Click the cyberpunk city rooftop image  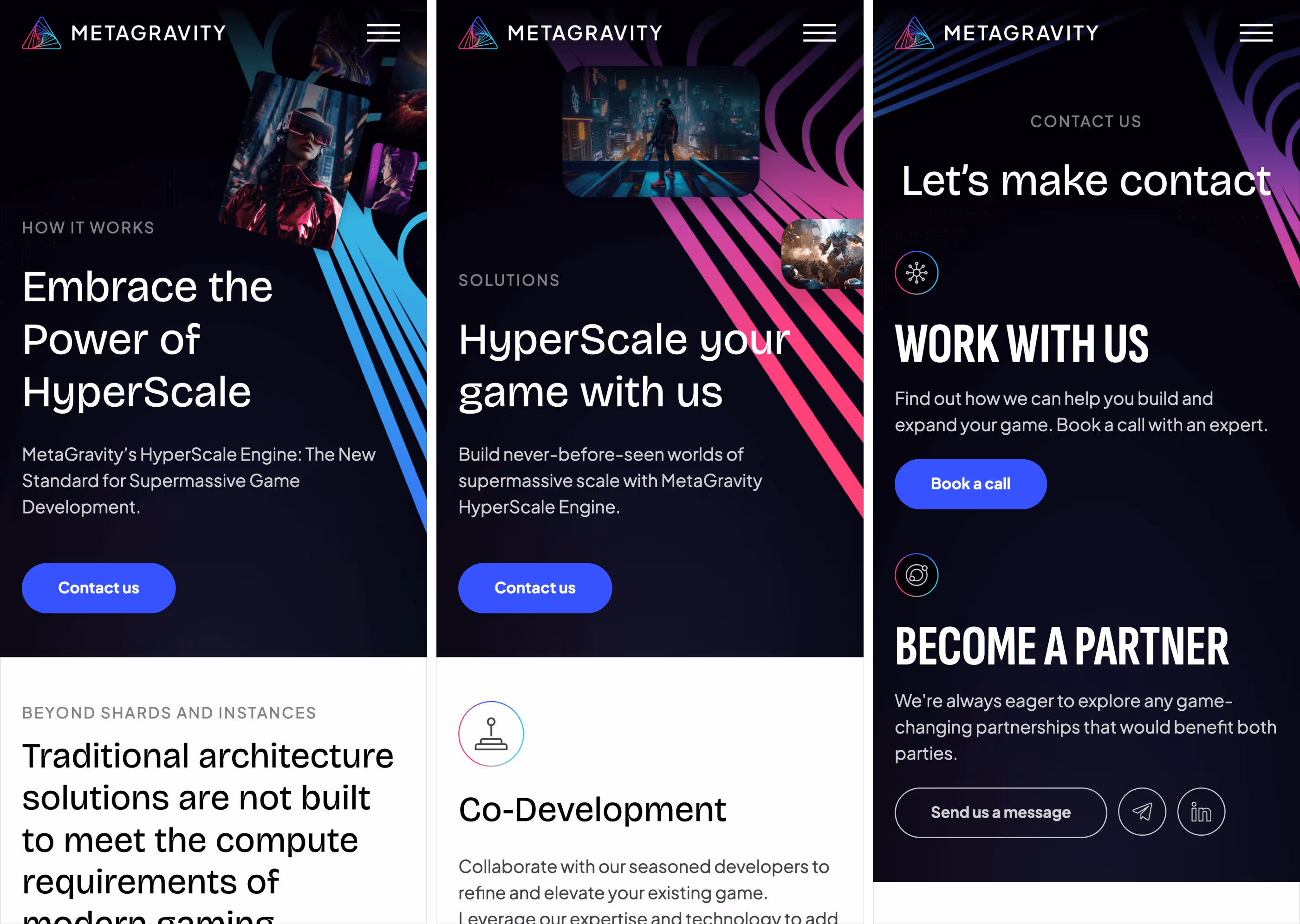pyautogui.click(x=661, y=131)
